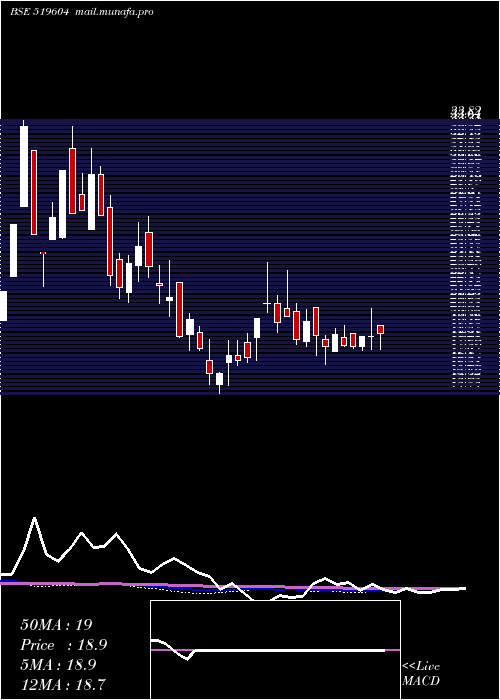Click the '5MA : 18.9' readout
The height and width of the screenshot is (700, 500).
pyautogui.click(x=58, y=665)
